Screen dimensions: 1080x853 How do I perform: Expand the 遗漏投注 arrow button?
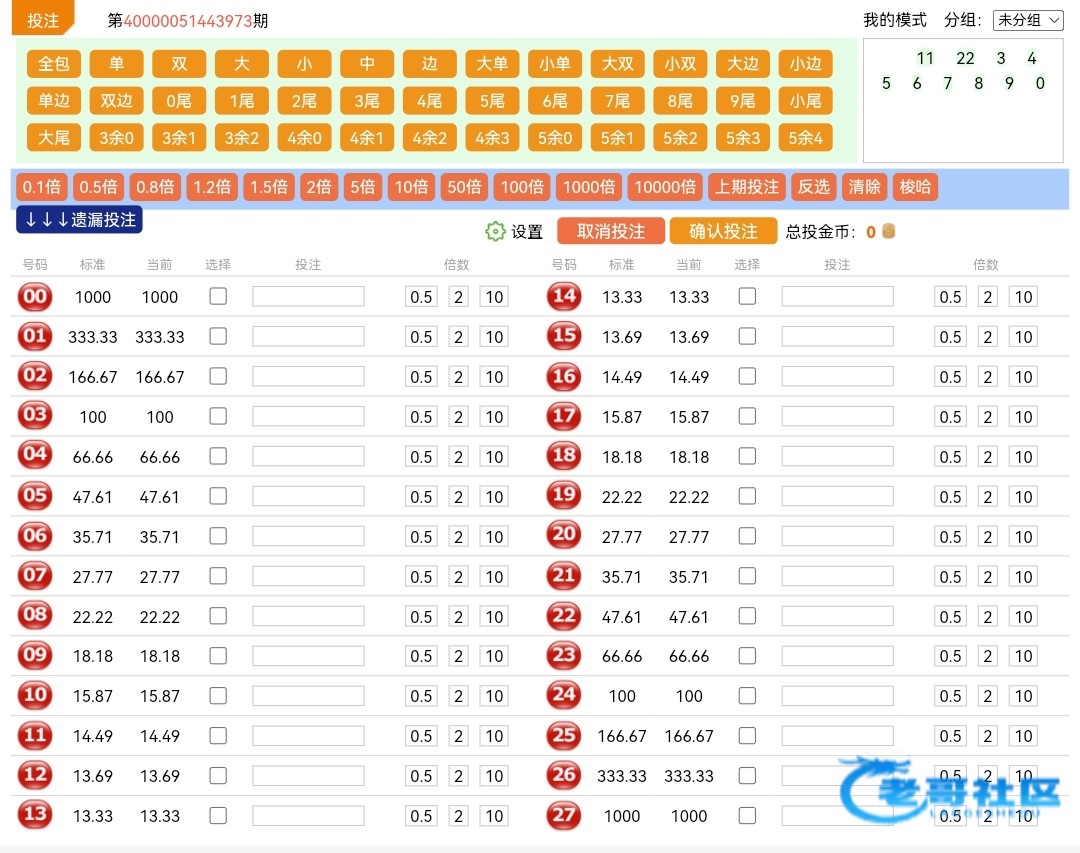[79, 220]
